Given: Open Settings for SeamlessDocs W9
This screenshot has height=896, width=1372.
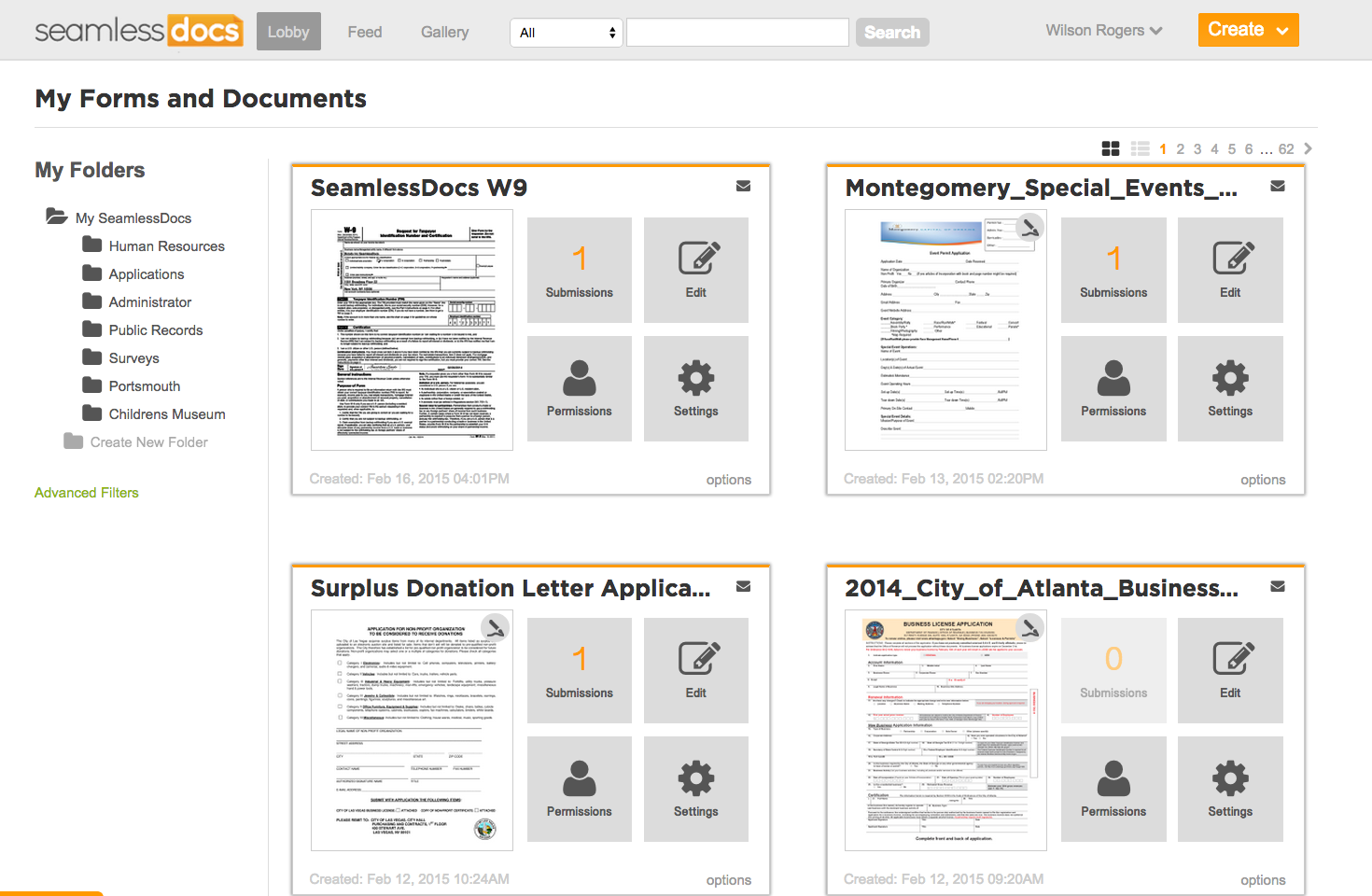Looking at the screenshot, I should tap(695, 388).
